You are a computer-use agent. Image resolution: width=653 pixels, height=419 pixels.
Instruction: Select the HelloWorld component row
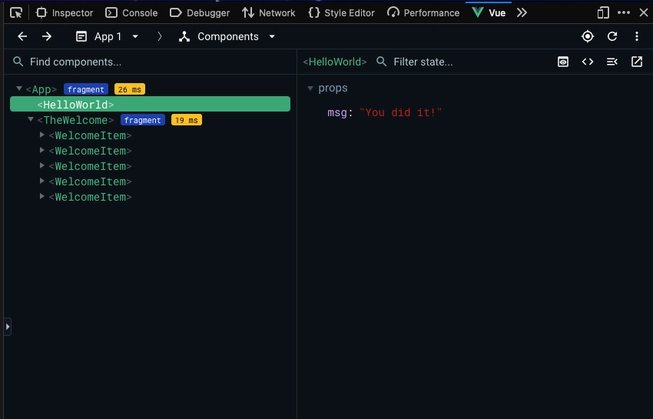(150, 104)
